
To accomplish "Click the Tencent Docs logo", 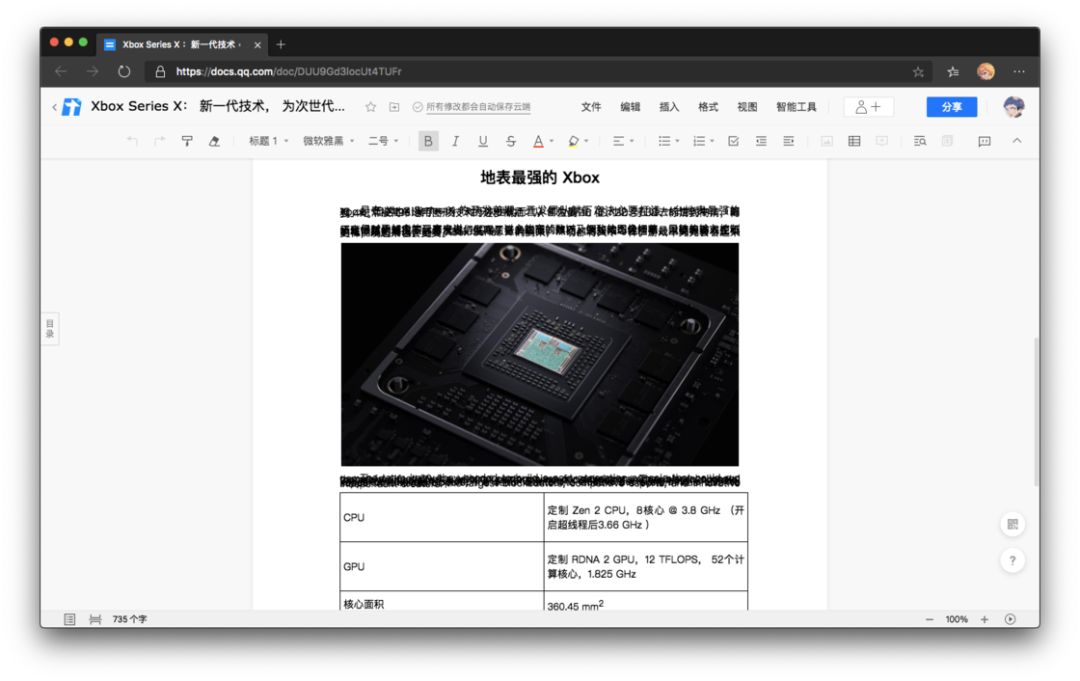I will tap(72, 107).
